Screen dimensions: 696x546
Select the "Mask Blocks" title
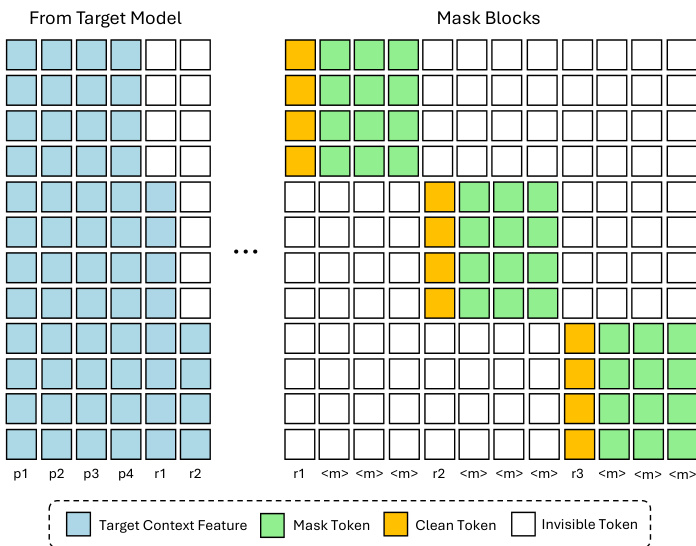tap(488, 17)
